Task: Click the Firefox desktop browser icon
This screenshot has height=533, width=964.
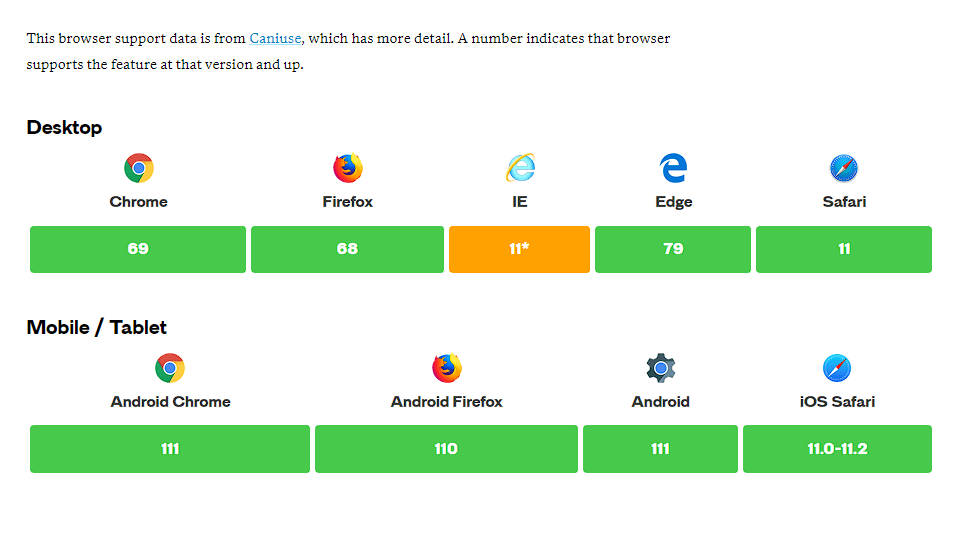Action: pos(348,168)
